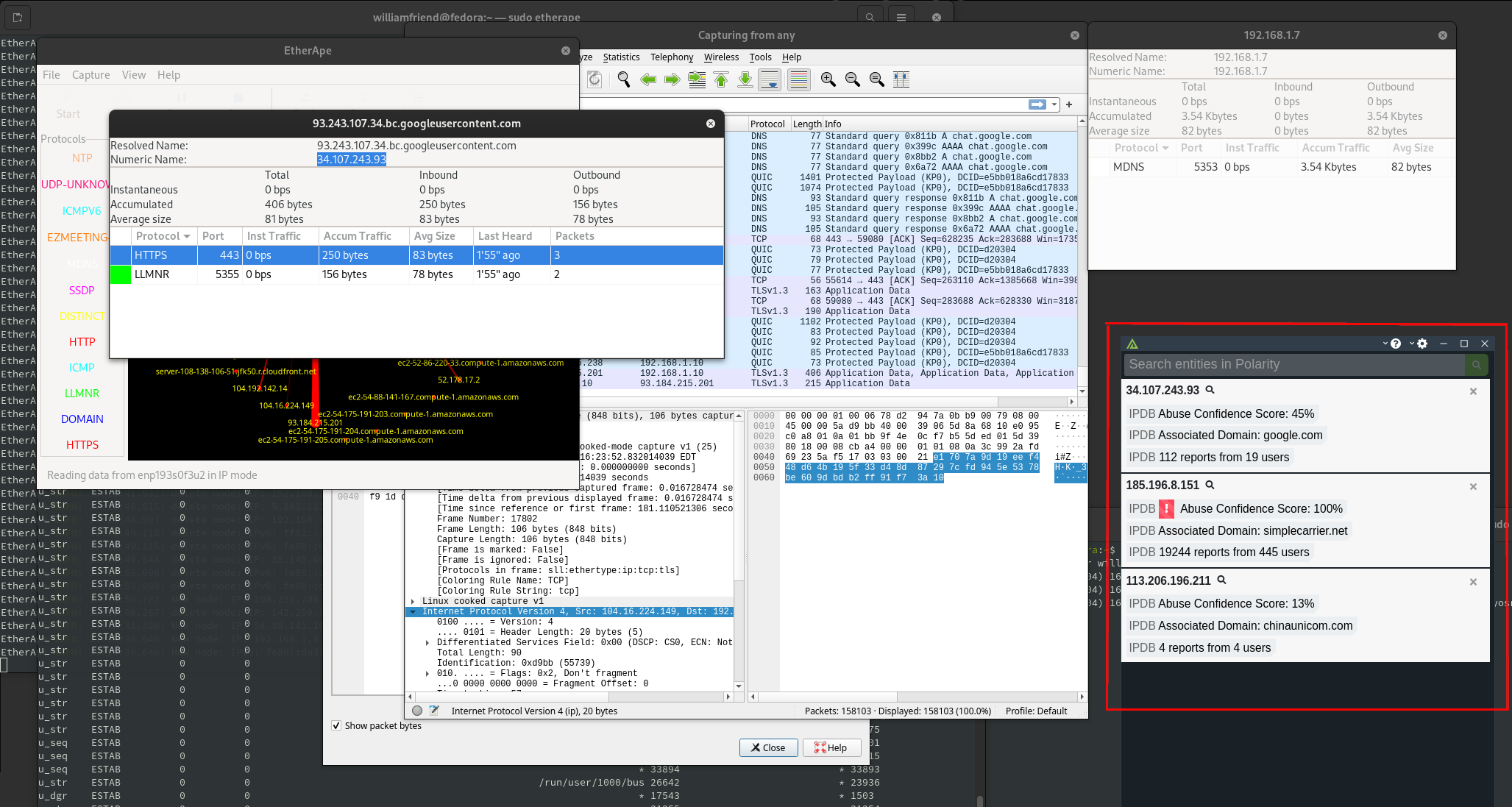This screenshot has height=807, width=1512.
Task: Select the HTTPS protocol row
Action: (x=416, y=255)
